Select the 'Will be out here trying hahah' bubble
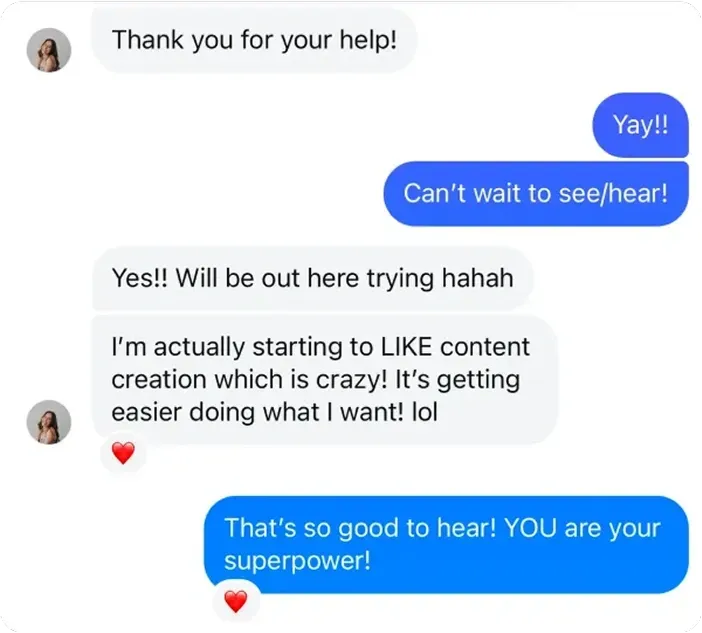This screenshot has height=633, width=702. 313,278
